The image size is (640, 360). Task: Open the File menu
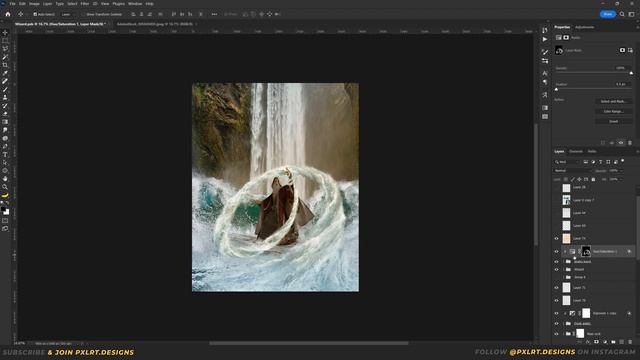12,4
